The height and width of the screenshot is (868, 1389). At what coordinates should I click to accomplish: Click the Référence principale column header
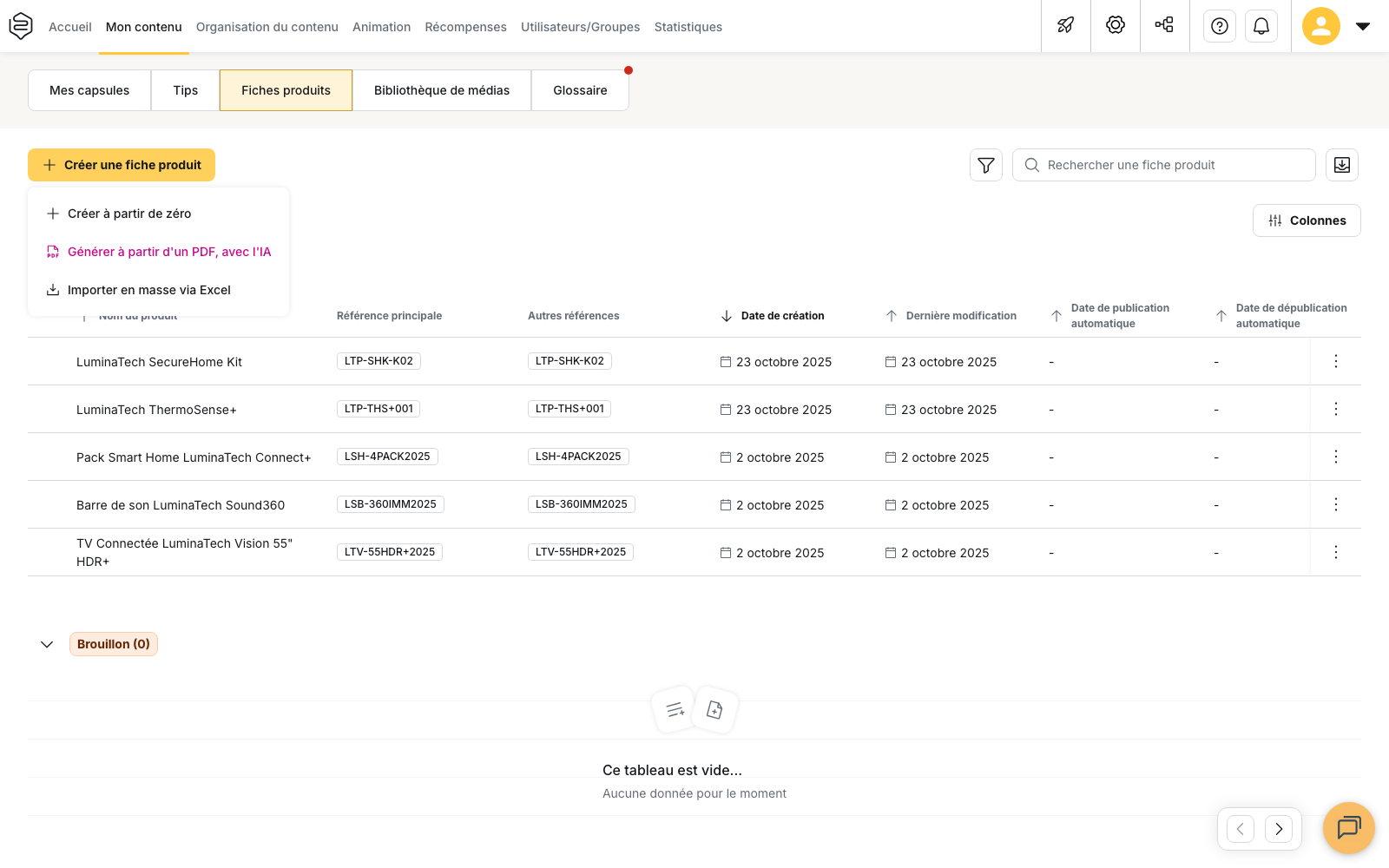click(x=390, y=316)
